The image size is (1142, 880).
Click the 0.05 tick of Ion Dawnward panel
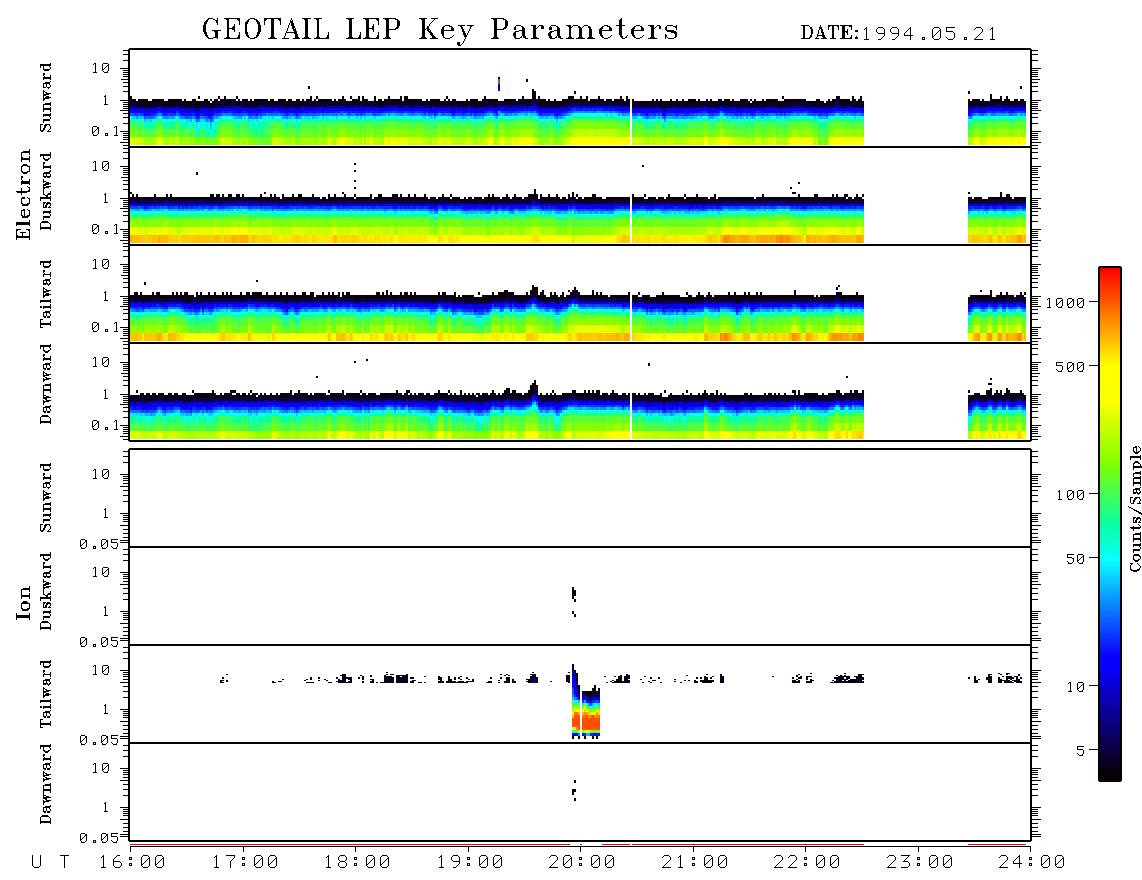[98, 838]
